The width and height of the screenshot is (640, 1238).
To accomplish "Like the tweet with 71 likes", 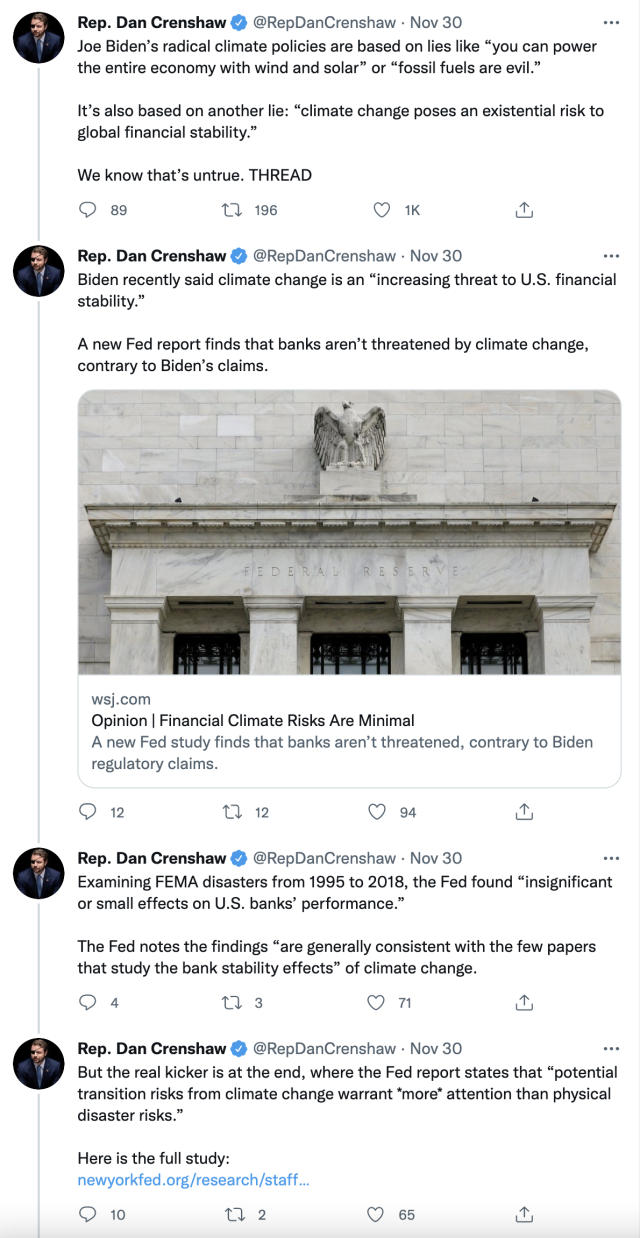I will click(377, 1002).
